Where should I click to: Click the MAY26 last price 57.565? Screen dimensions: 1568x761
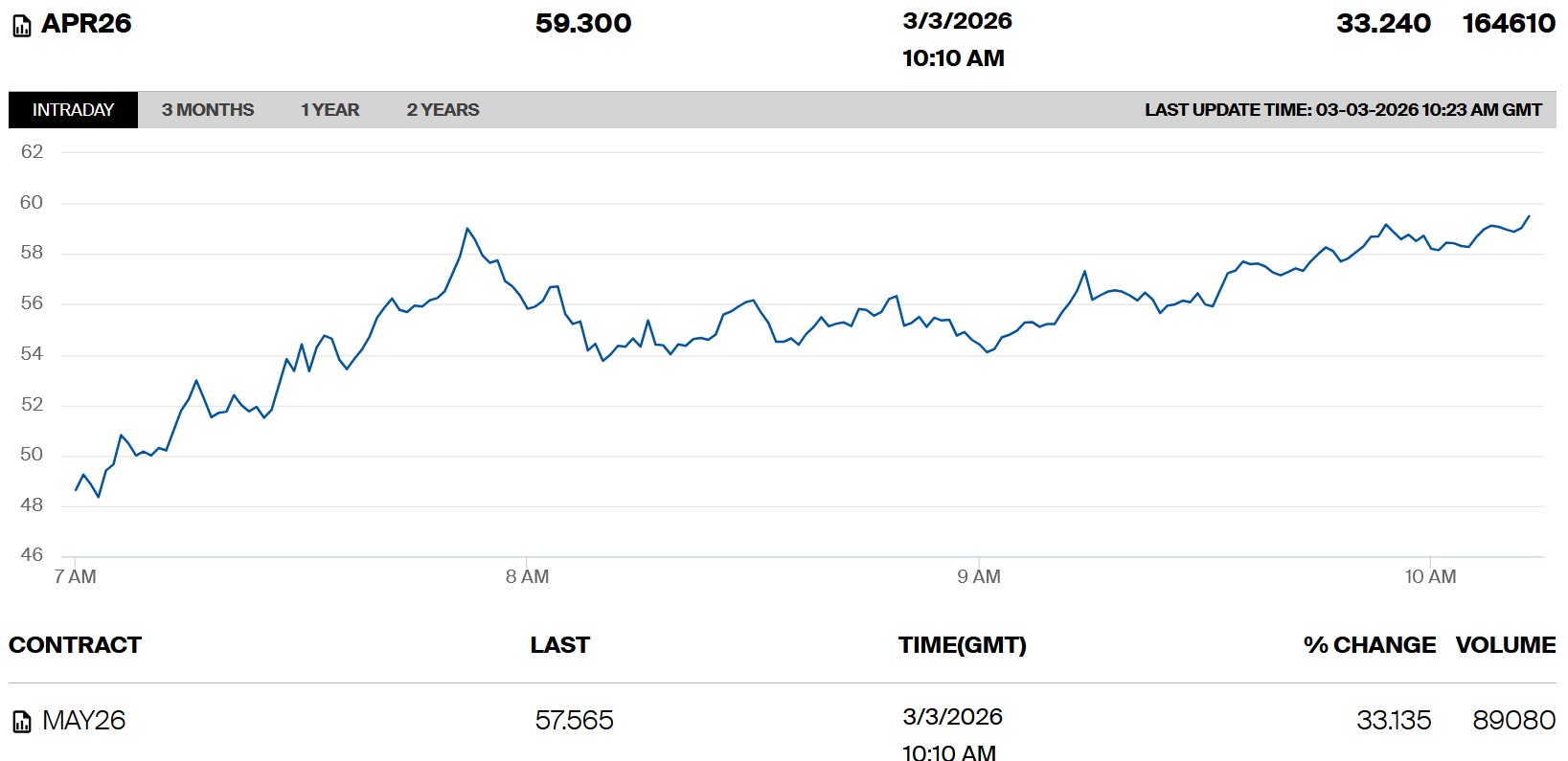(x=574, y=721)
